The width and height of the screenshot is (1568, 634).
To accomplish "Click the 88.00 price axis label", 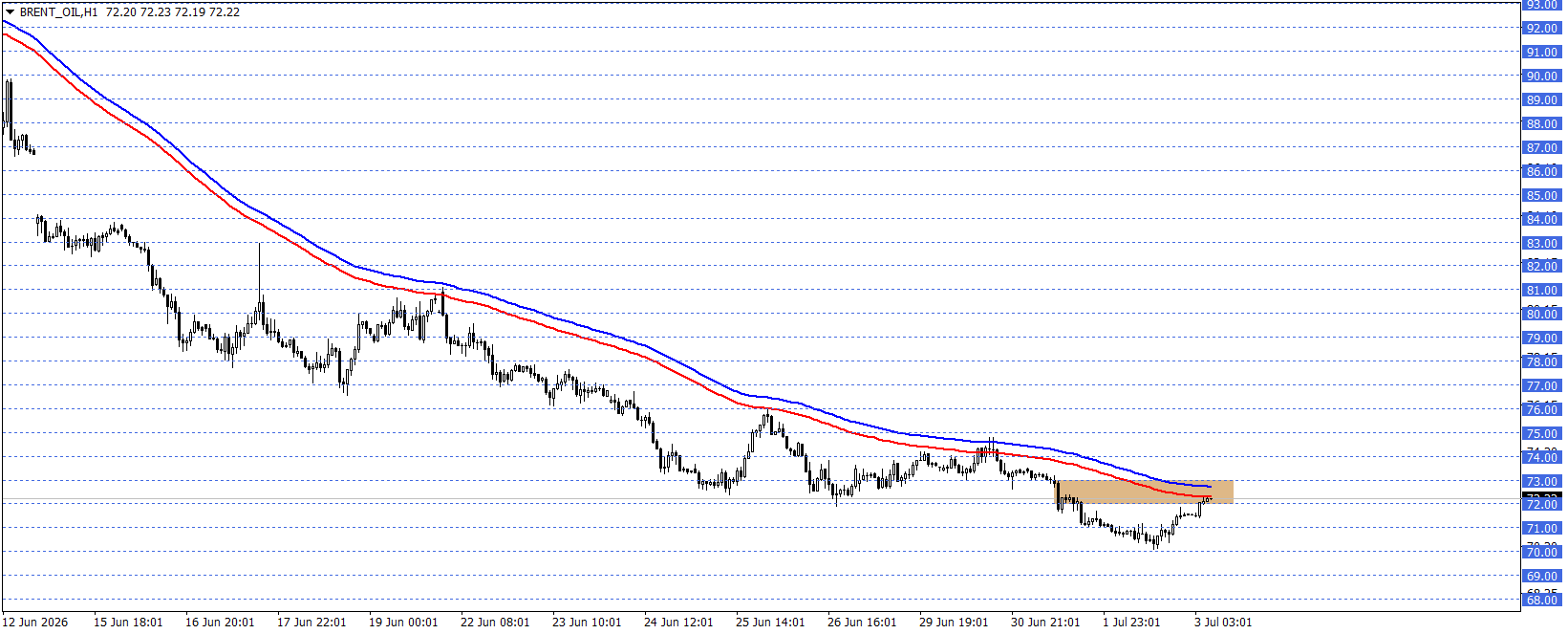I will tap(1541, 124).
